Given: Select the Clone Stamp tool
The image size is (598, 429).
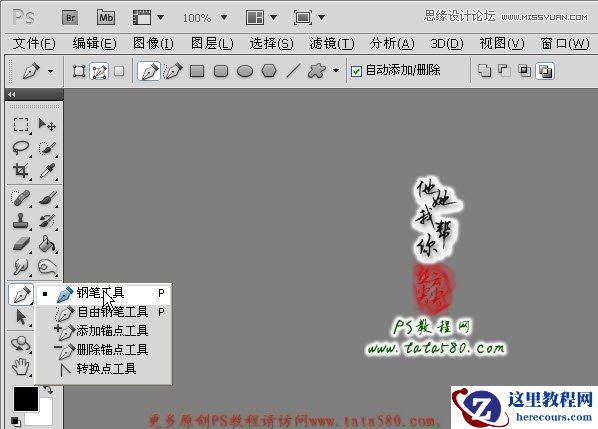Looking at the screenshot, I should click(21, 221).
